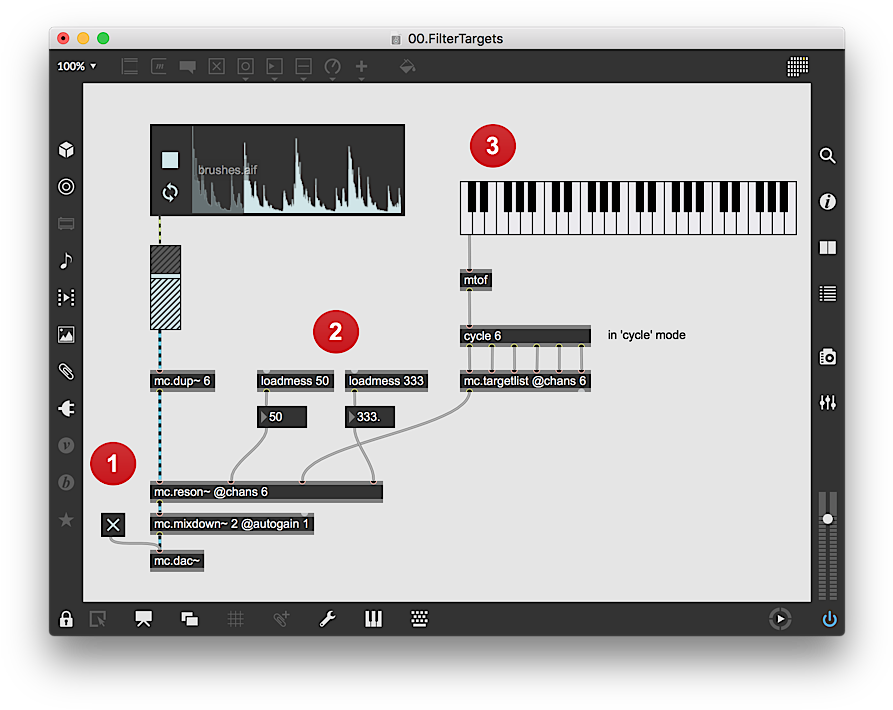Open the plug-ins browser icon
Image resolution: width=893 pixels, height=710 pixels.
tap(66, 409)
